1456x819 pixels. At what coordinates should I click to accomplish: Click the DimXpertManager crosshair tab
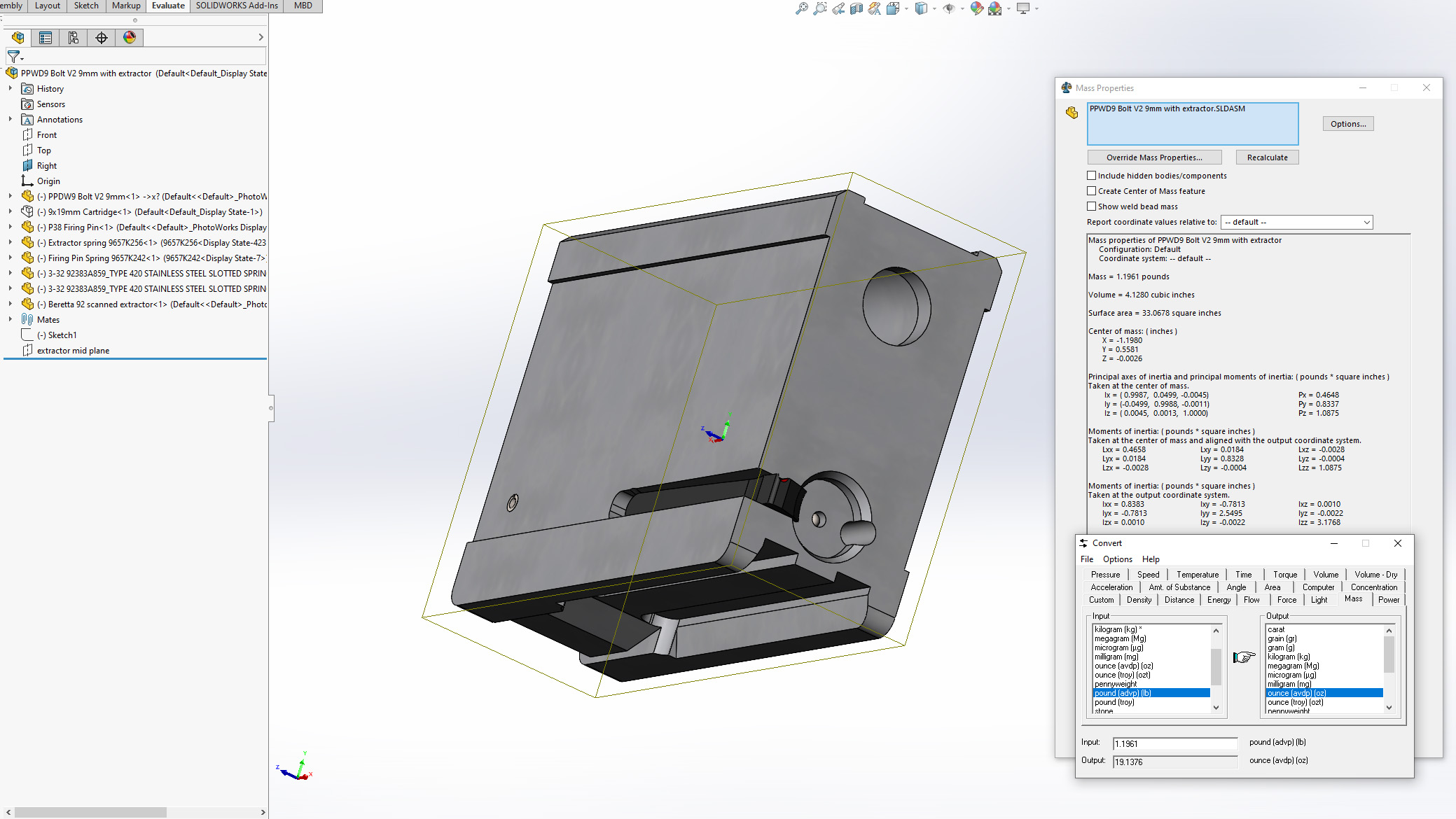click(x=102, y=38)
